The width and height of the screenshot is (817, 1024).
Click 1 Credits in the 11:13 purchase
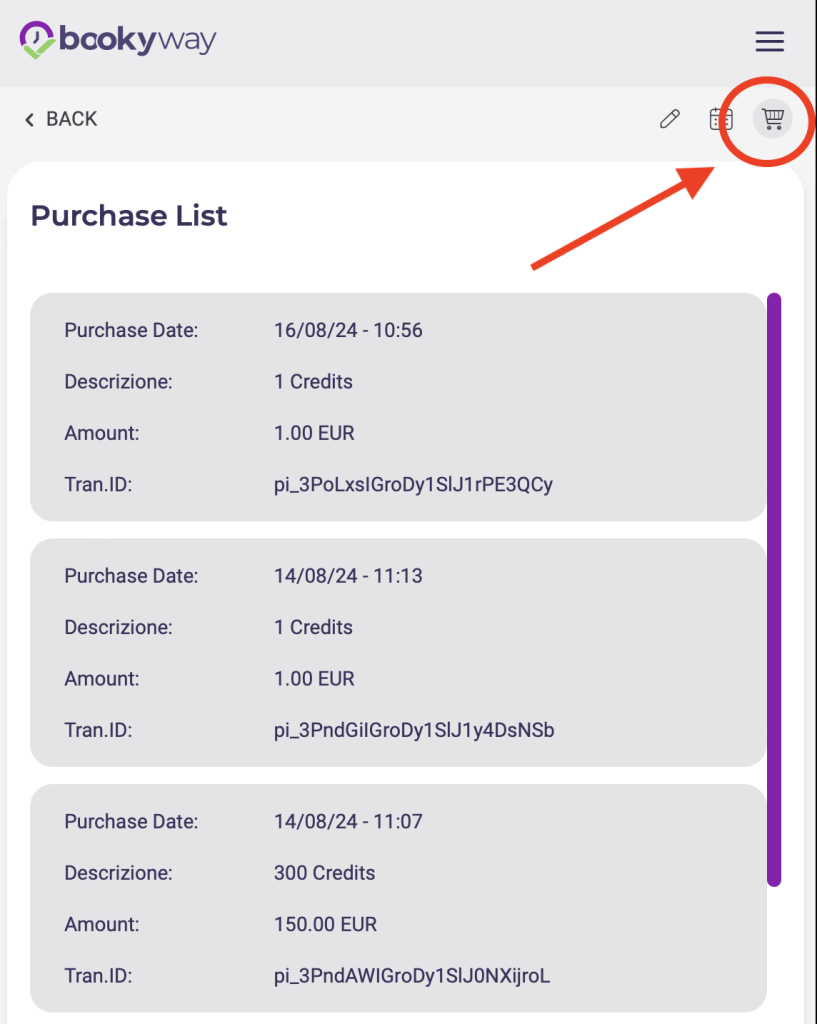[x=313, y=628]
